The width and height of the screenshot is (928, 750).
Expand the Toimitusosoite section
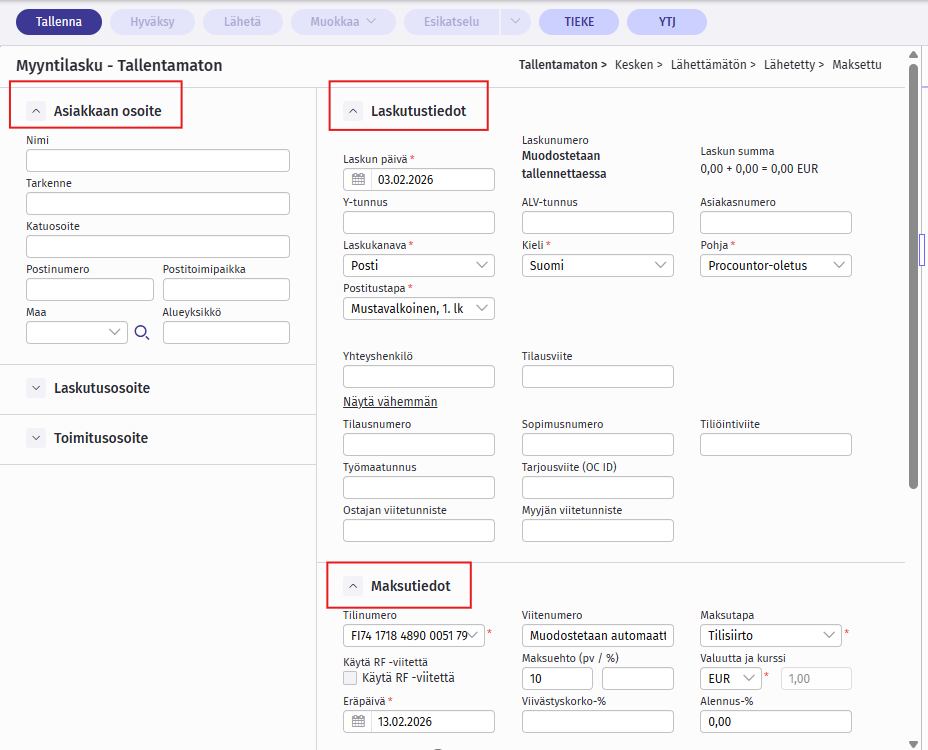[36, 438]
